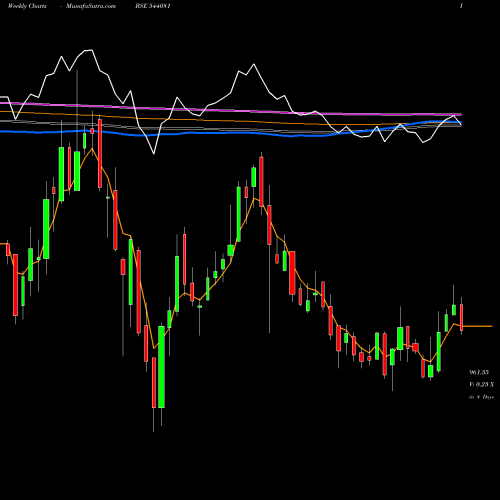Click the 'BSE 544084' symbol label
Viewport: 500px width, 500px height.
153,6
